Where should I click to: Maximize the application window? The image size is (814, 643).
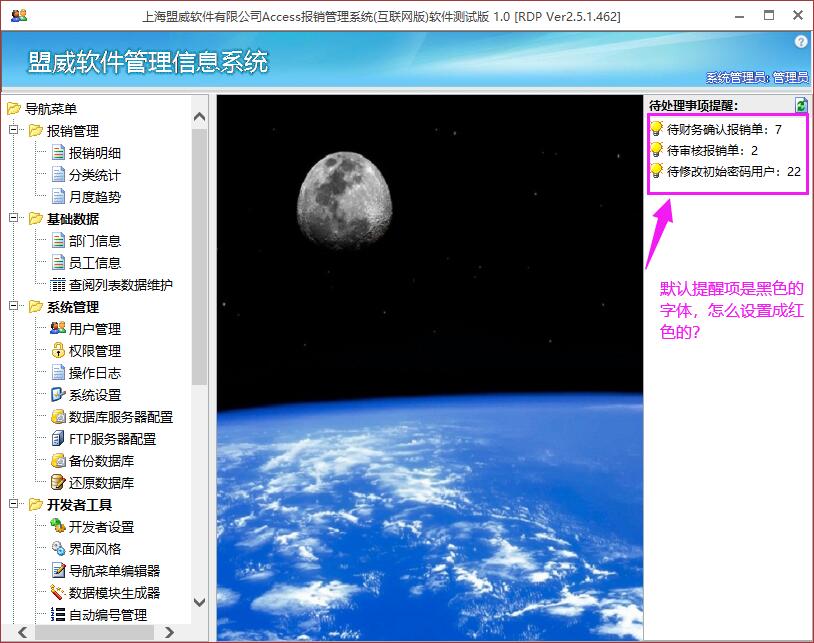769,16
